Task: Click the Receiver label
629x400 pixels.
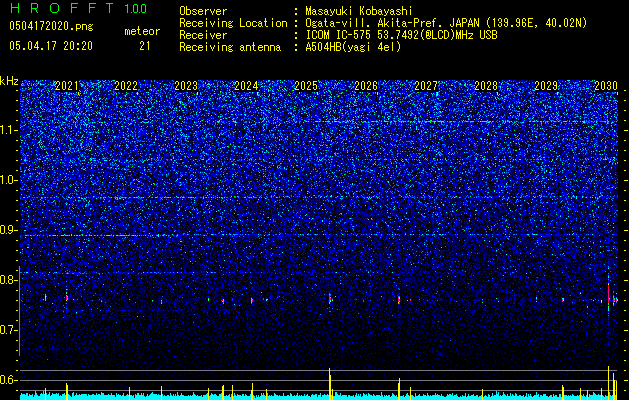Action: click(x=203, y=35)
